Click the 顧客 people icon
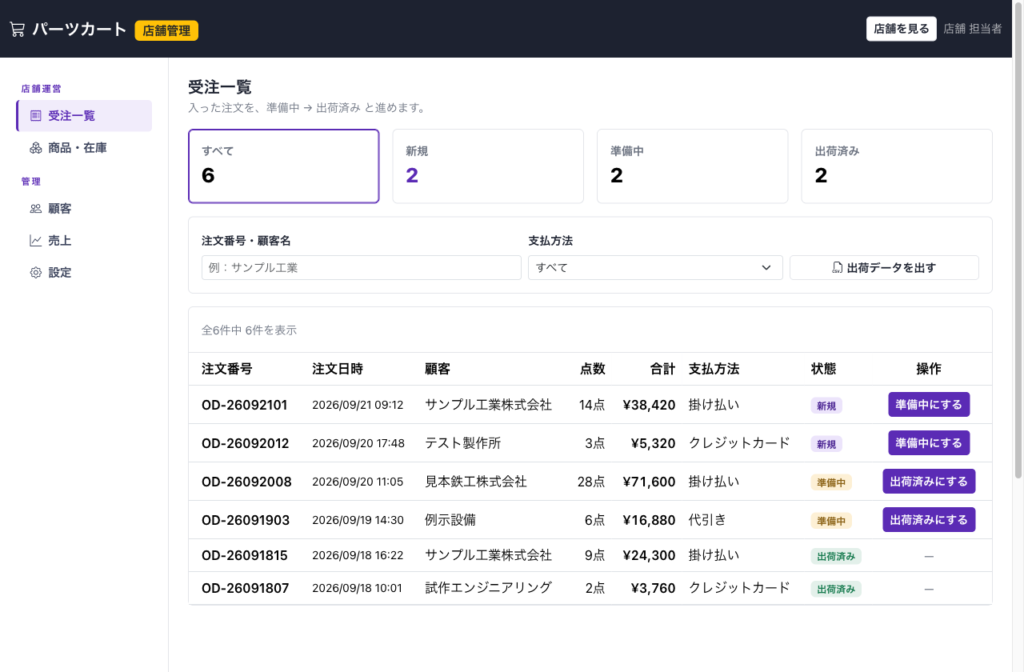Viewport: 1024px width, 672px height. (35, 208)
